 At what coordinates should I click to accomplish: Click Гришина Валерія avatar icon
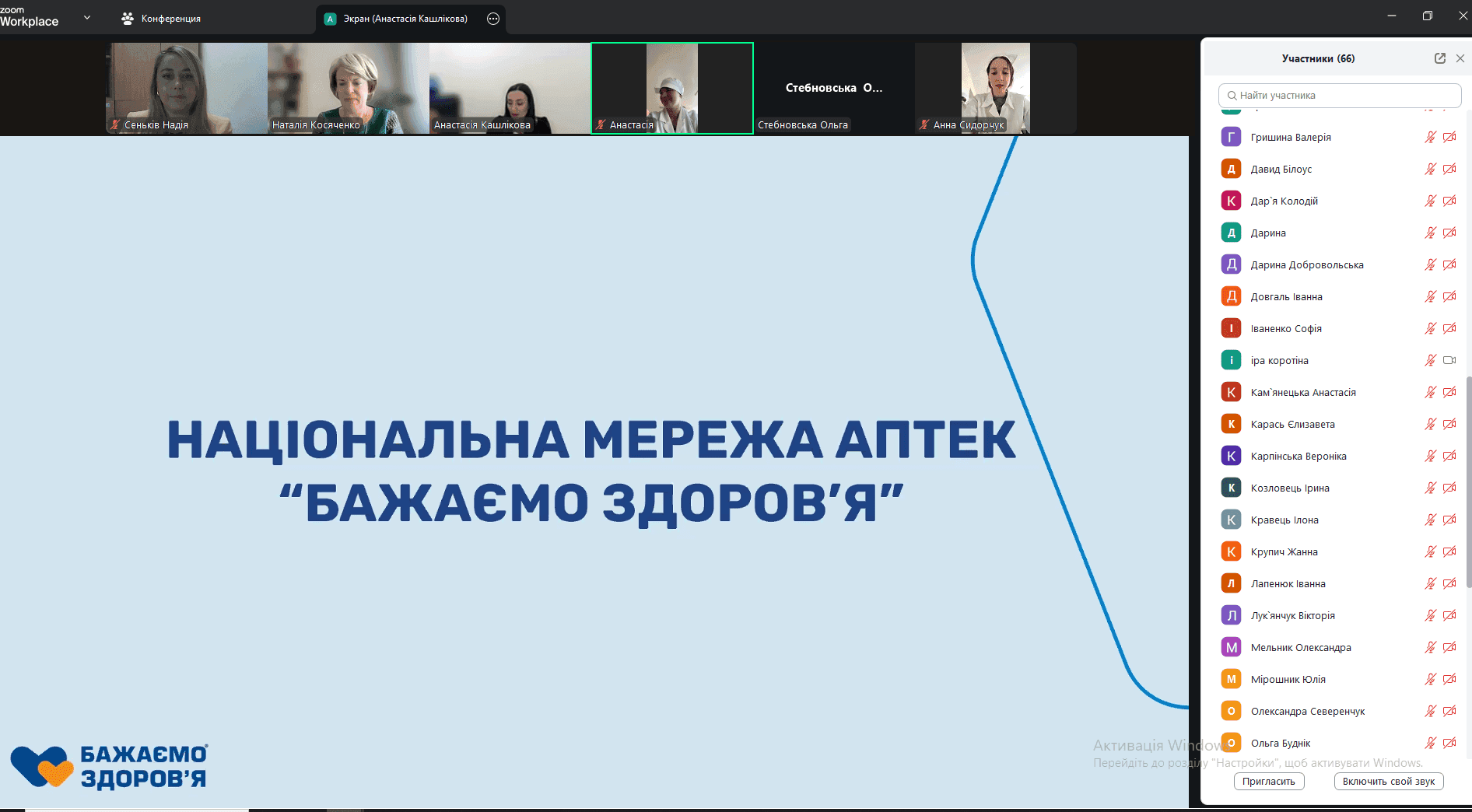pos(1231,137)
